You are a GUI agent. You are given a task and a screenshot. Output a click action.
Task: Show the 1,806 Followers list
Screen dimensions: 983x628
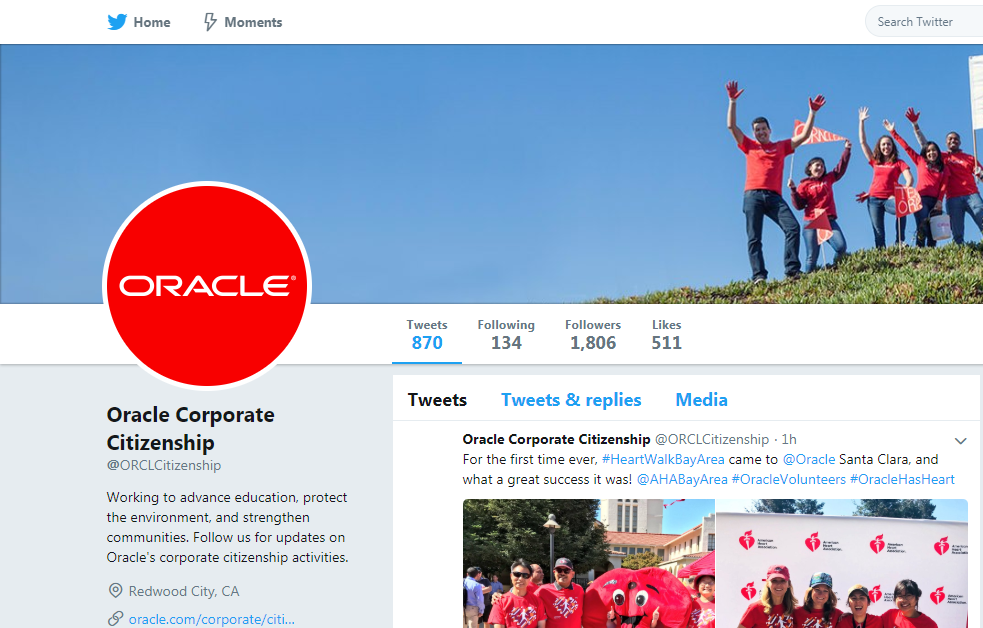coord(592,335)
